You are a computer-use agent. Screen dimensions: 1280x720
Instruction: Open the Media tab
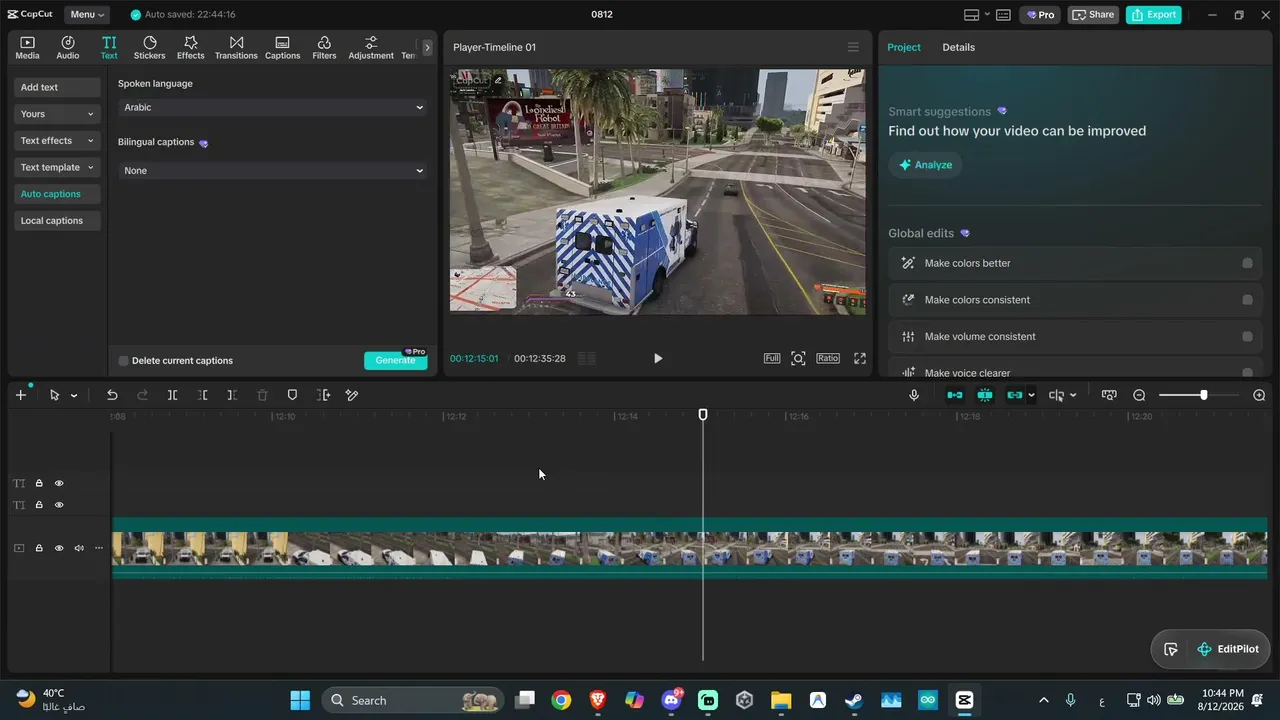(27, 47)
